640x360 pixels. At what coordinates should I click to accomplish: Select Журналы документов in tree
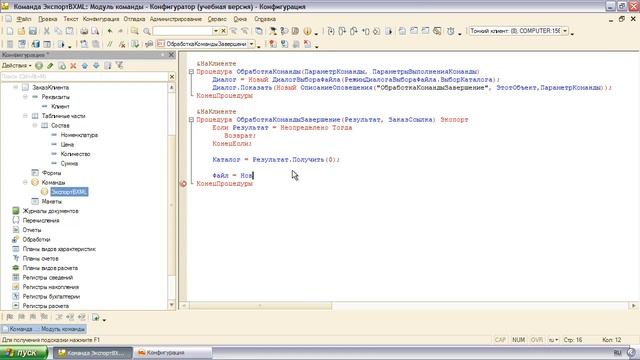(x=50, y=211)
